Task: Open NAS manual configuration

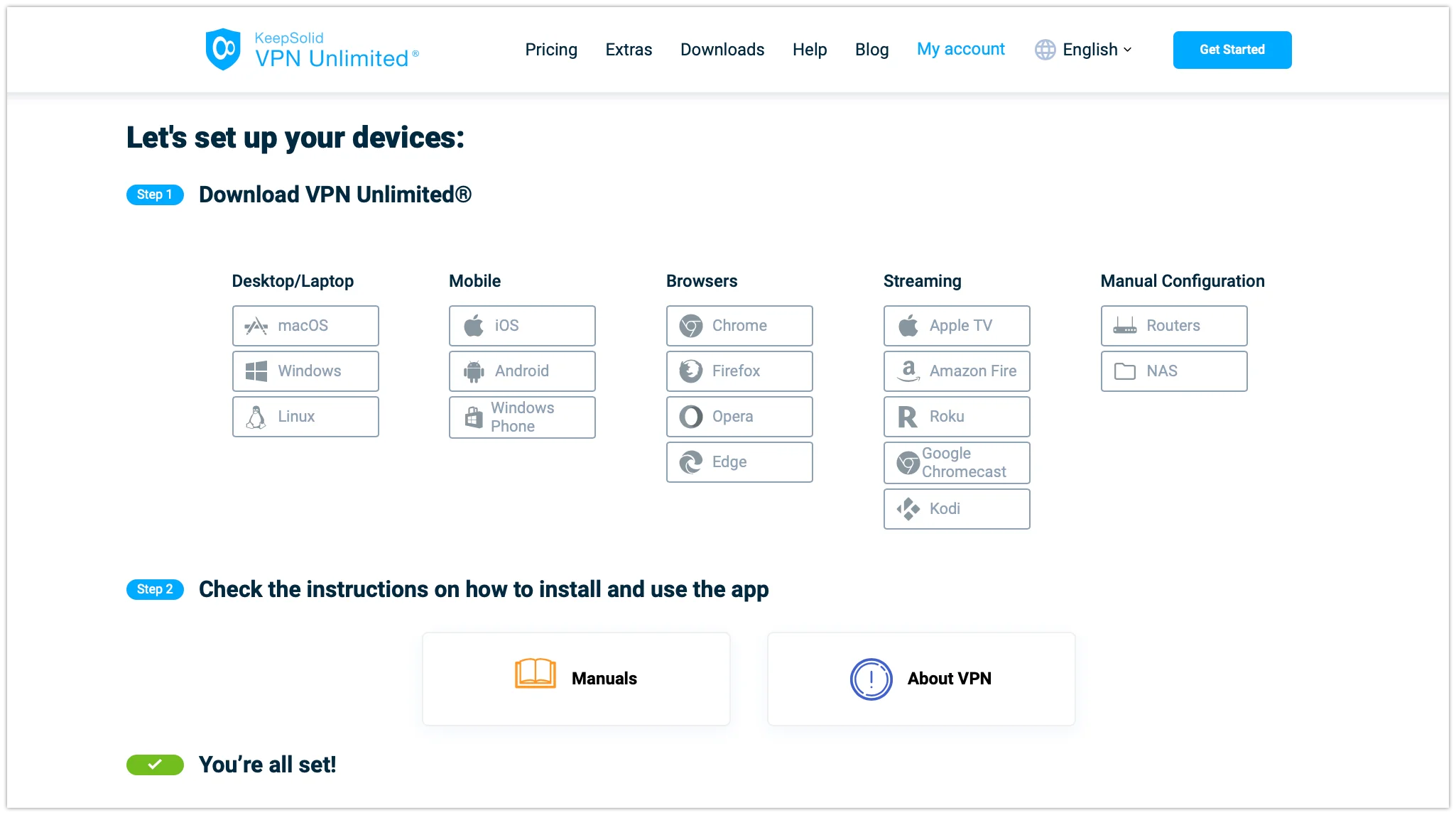Action: pyautogui.click(x=1174, y=371)
